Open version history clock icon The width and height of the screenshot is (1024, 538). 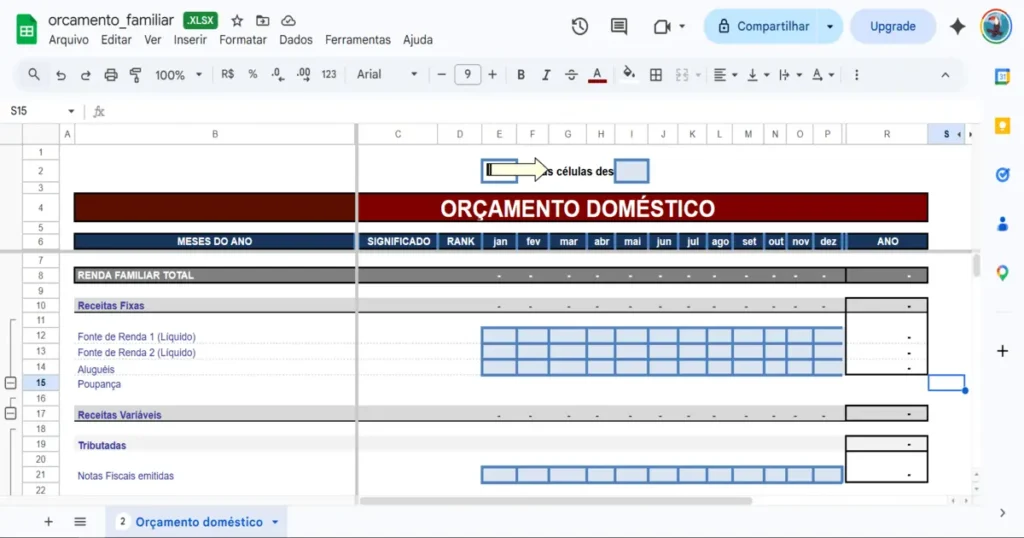580,27
